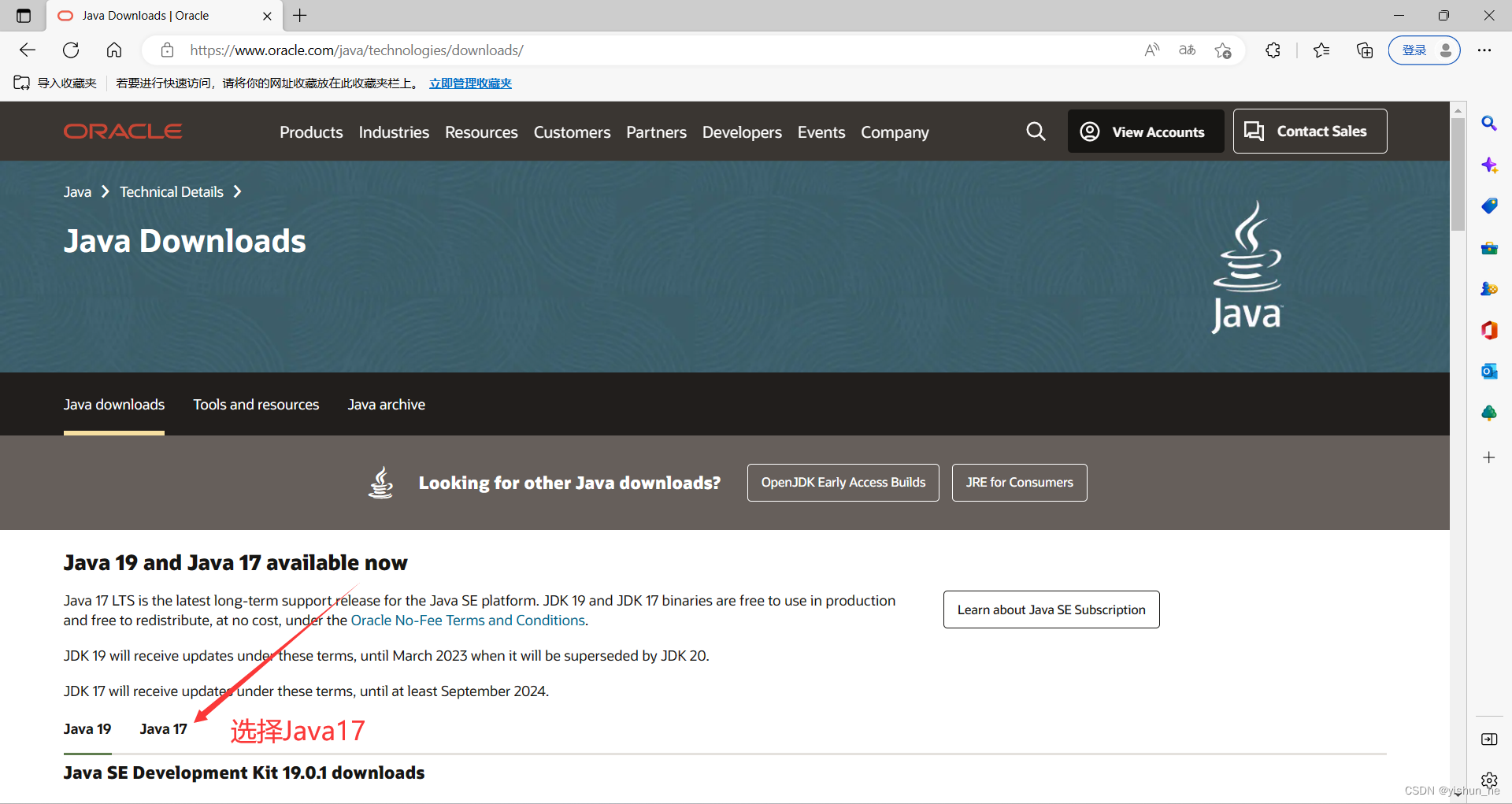Screen dimensions: 1512x804
Task: Open the sidebar Microsoft 365 icon
Action: pyautogui.click(x=1489, y=330)
